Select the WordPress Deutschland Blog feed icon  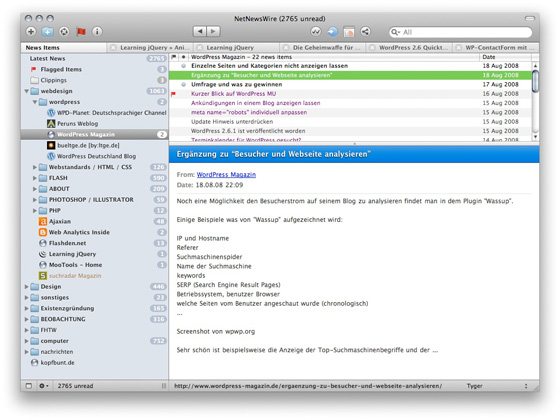[51, 156]
